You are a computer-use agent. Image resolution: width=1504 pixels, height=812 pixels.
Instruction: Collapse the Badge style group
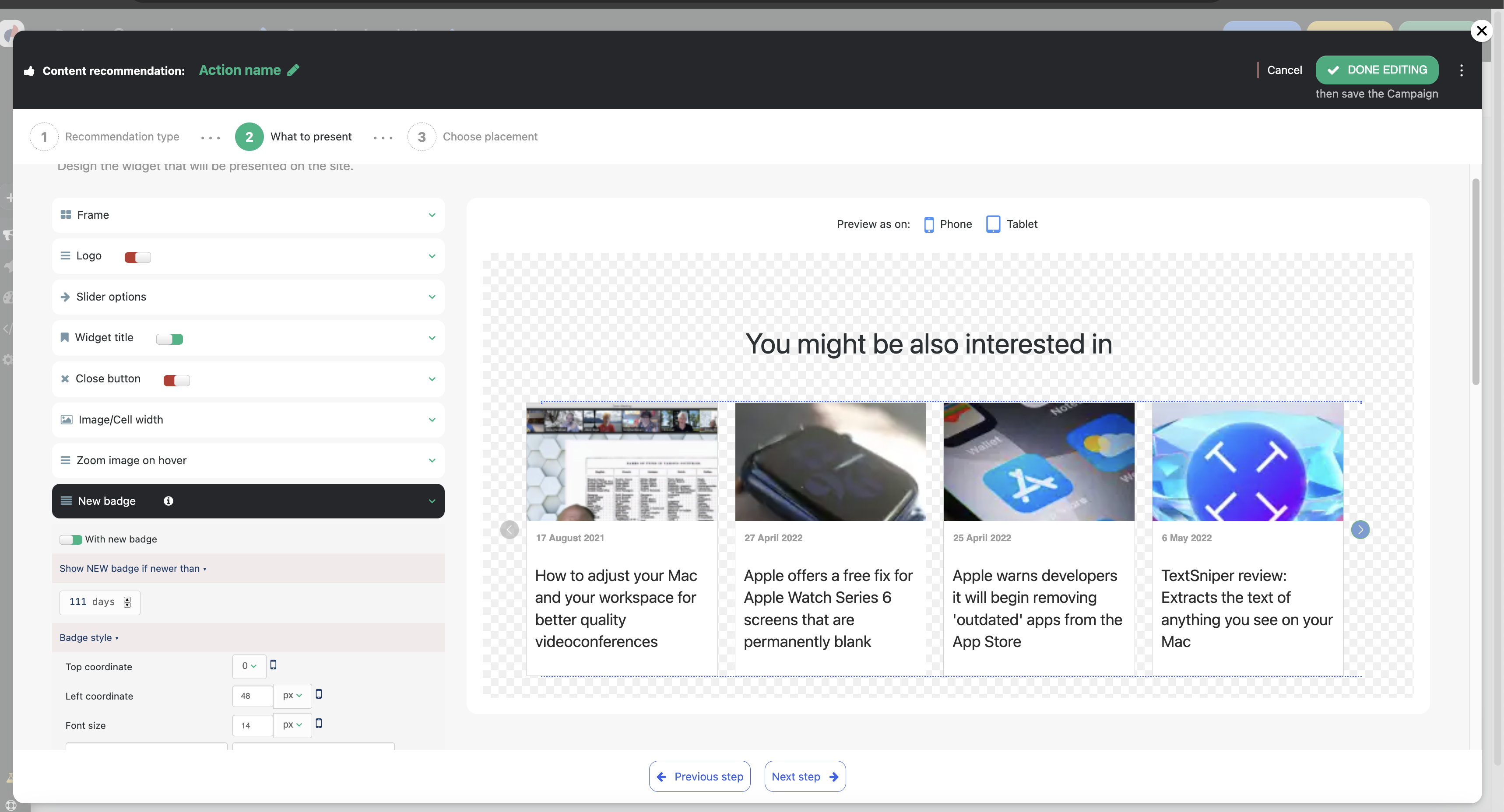(x=89, y=637)
